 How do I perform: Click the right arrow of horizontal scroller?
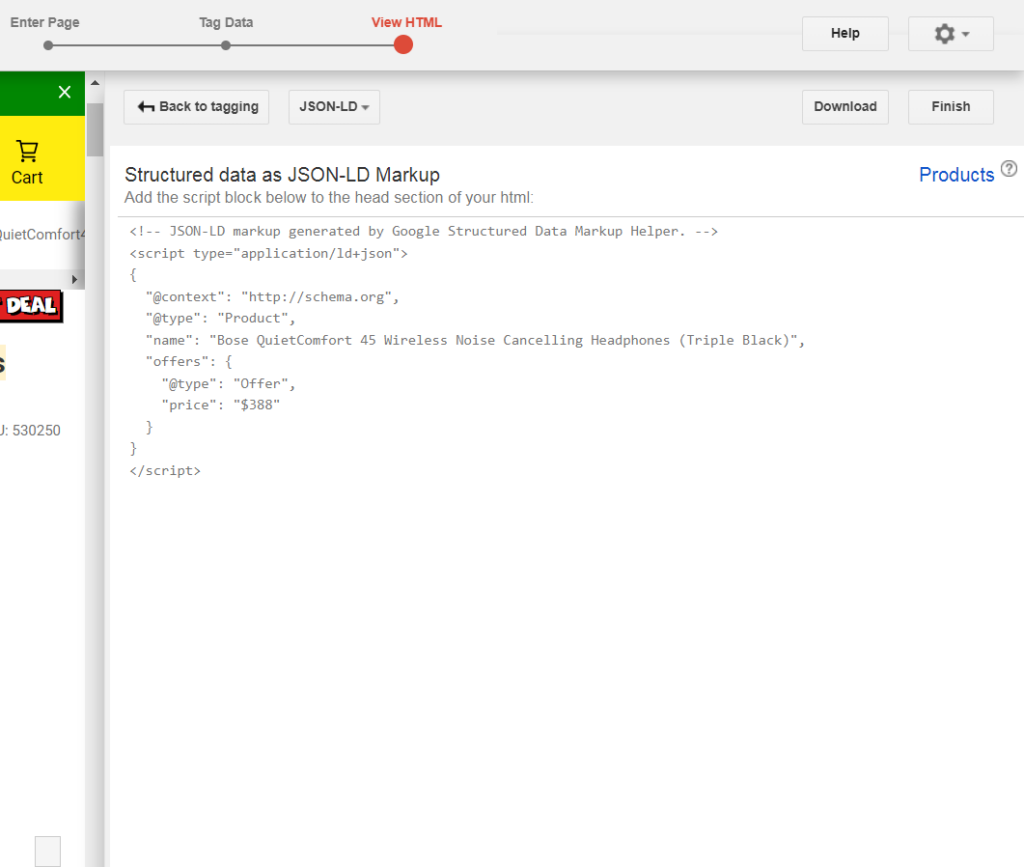[x=74, y=279]
